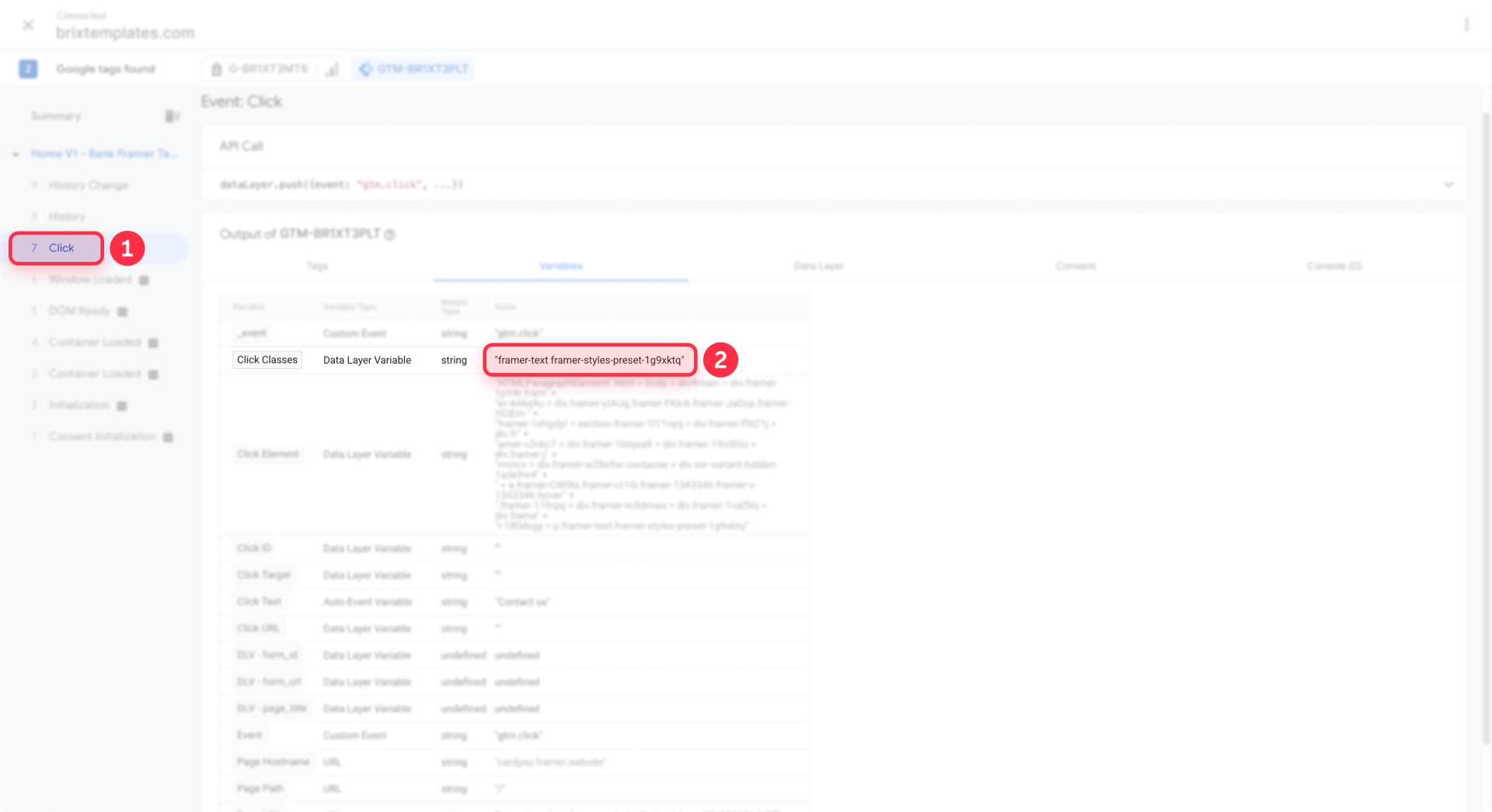Click the Value column header

(x=505, y=307)
